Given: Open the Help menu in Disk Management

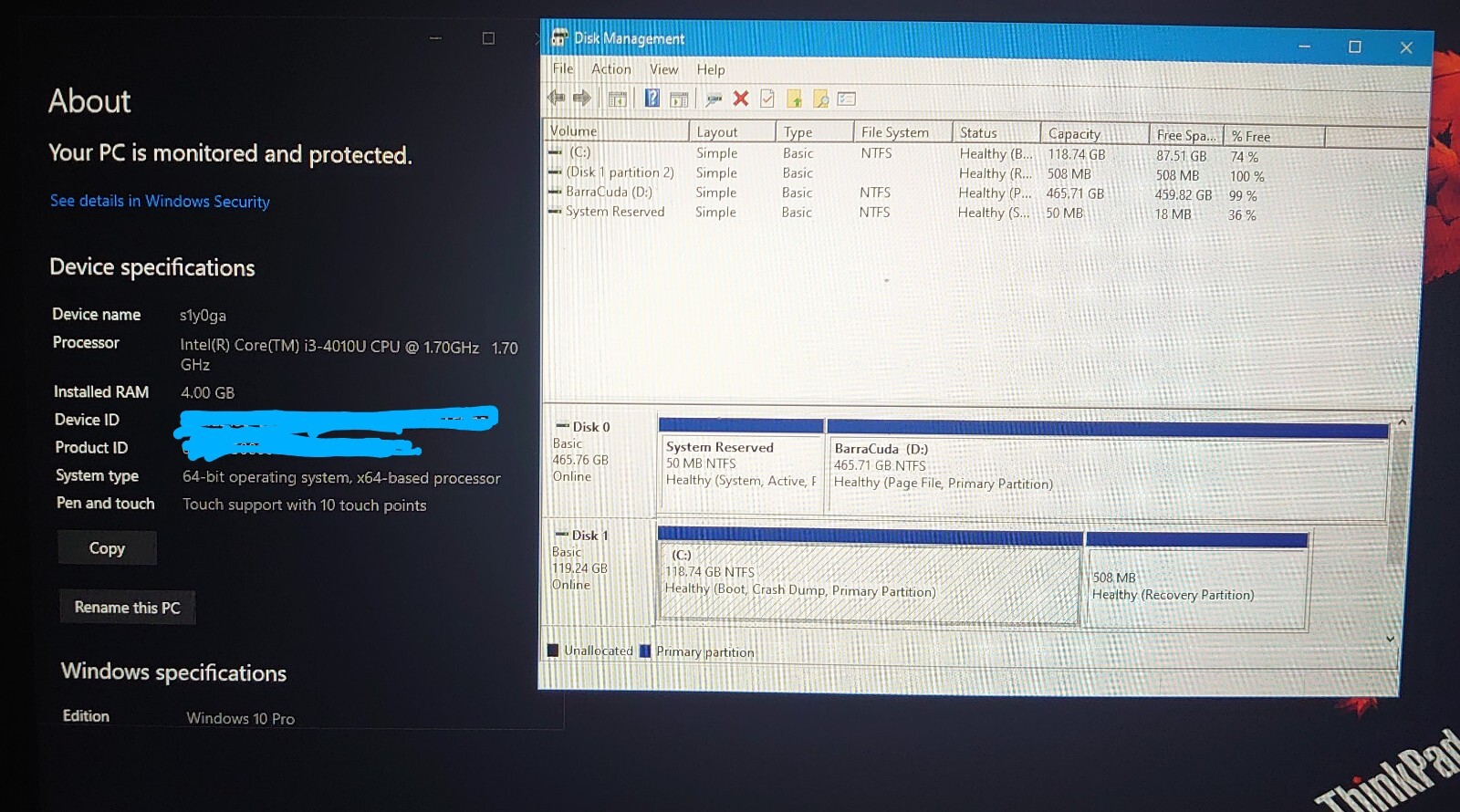Looking at the screenshot, I should tap(711, 69).
